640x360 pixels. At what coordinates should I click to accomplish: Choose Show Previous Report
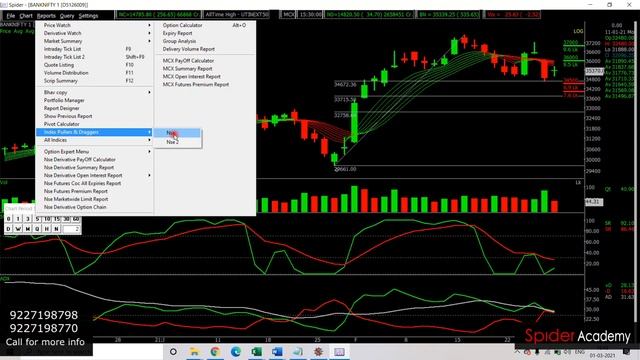pos(94,116)
